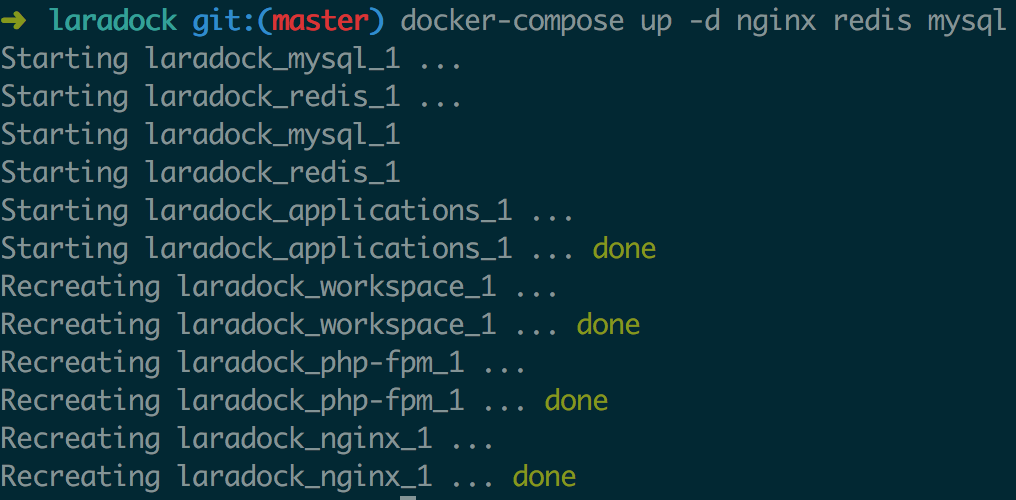1016x500 pixels.
Task: Click the green done after laradock_php-fpm_1
Action: [577, 400]
